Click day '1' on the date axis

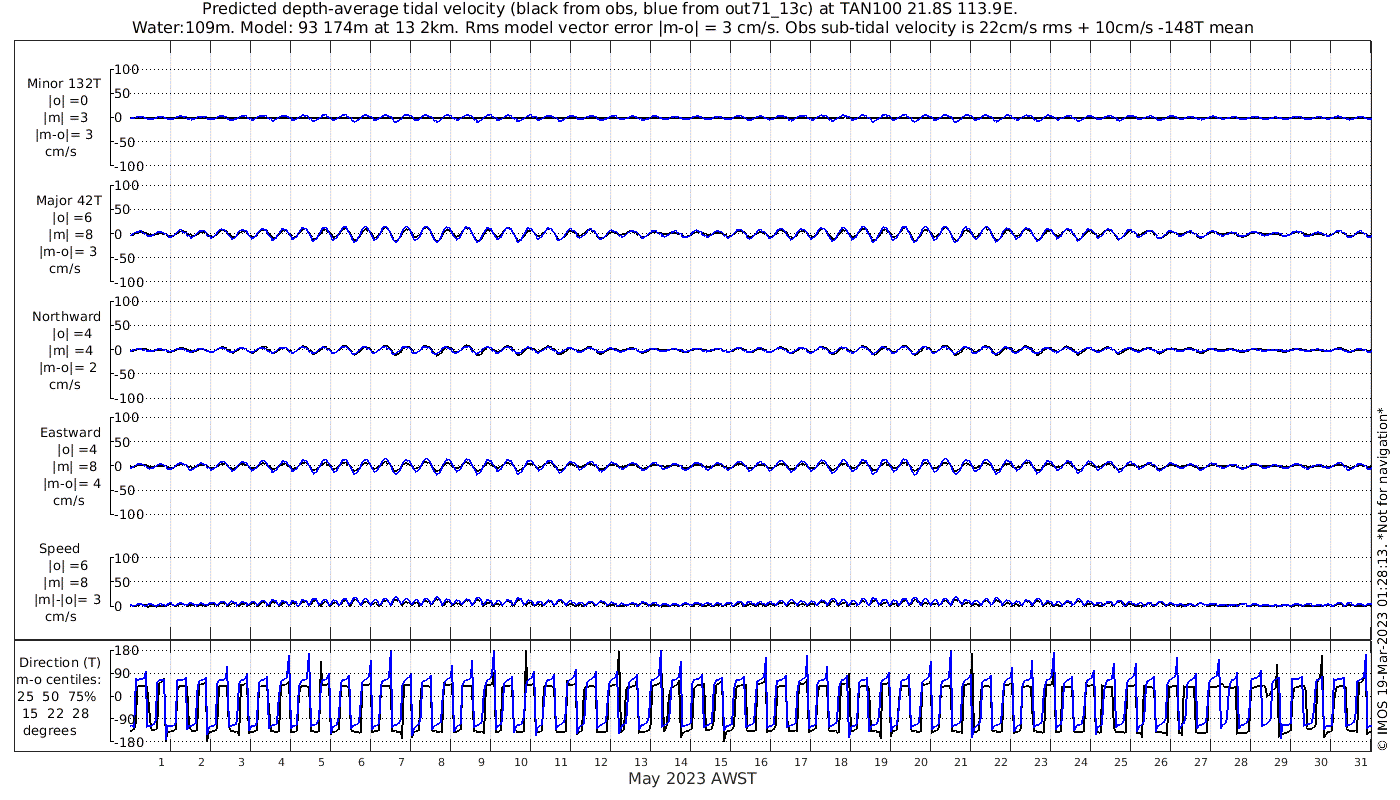click(x=161, y=762)
